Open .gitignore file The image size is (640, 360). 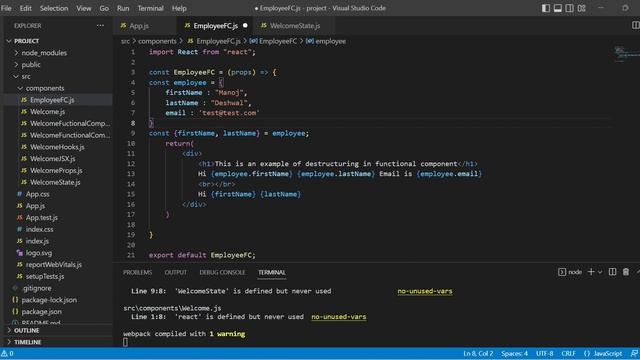click(x=37, y=288)
